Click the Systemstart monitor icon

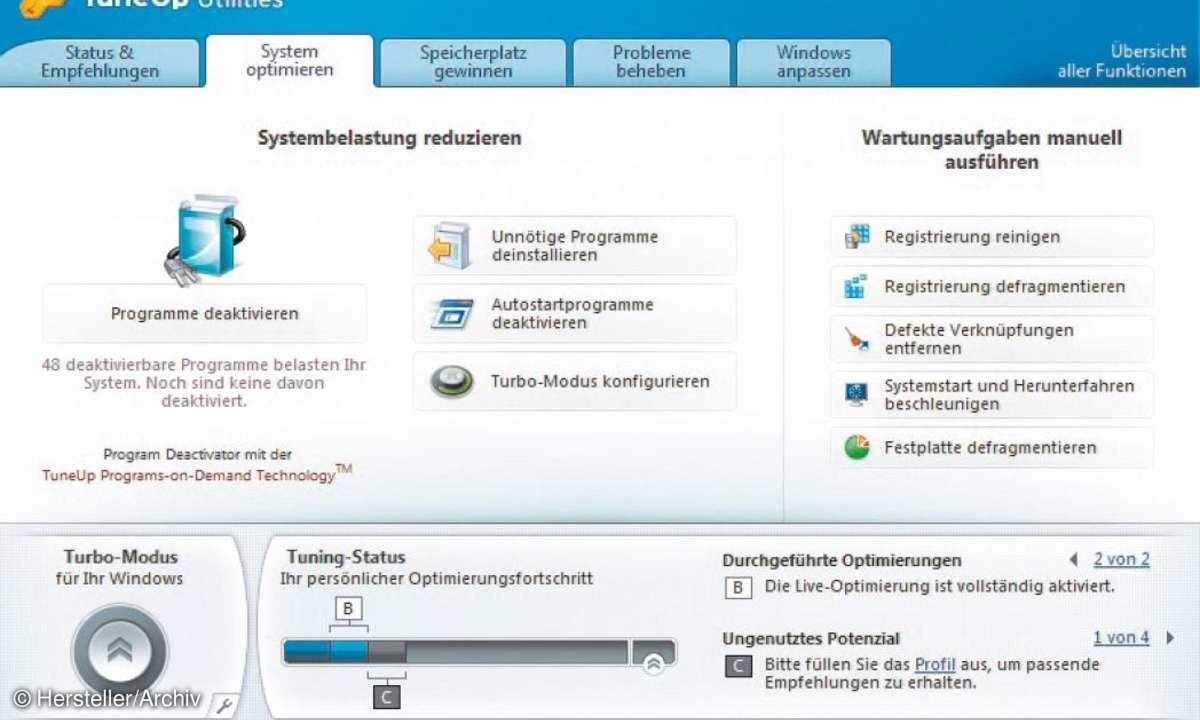pos(857,395)
